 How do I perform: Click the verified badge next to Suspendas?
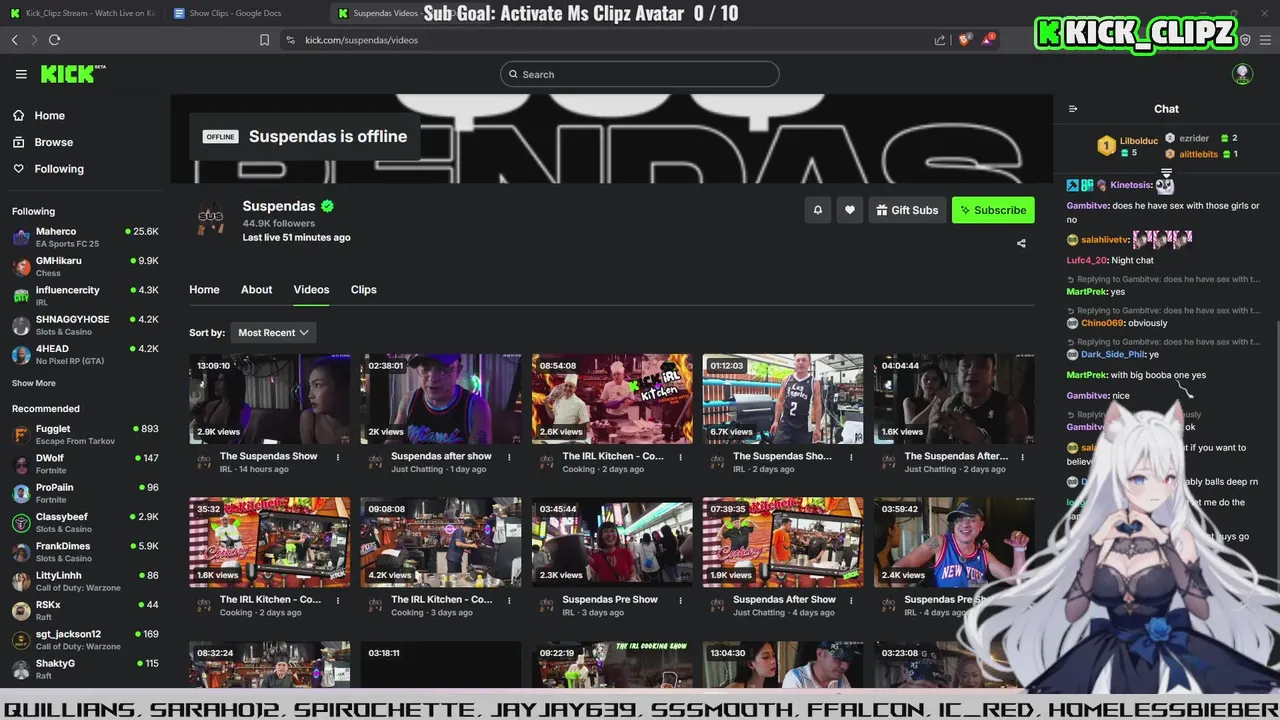pyautogui.click(x=327, y=206)
